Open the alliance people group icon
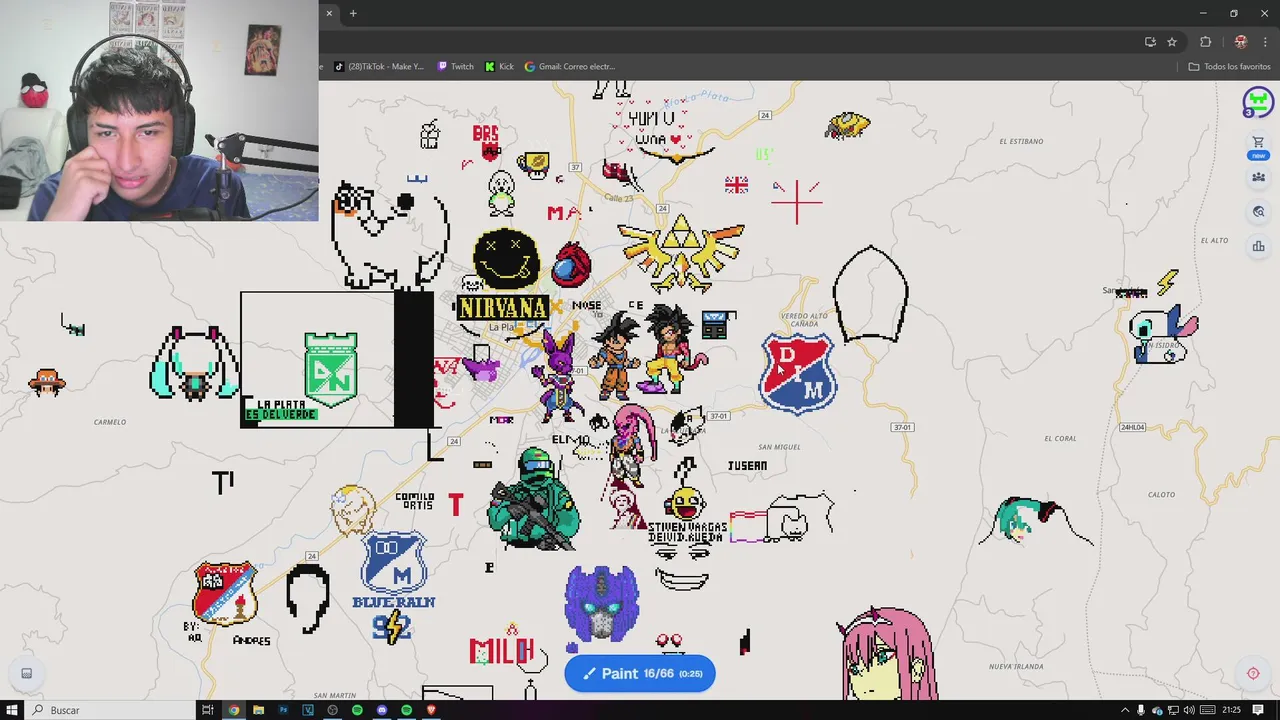The height and width of the screenshot is (720, 1280). click(x=1258, y=177)
